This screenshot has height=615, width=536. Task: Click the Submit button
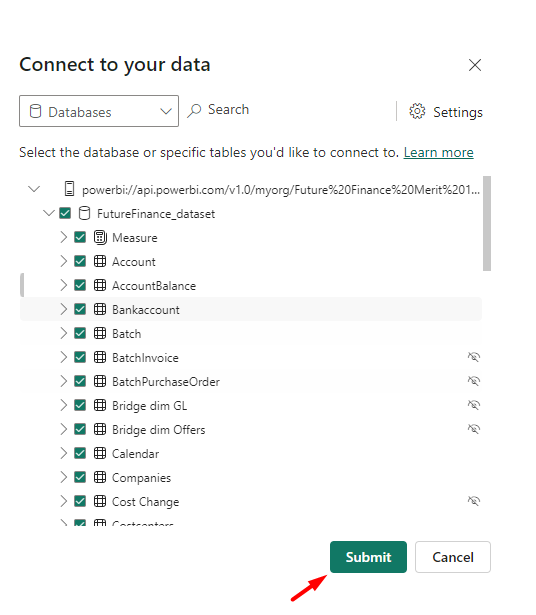coord(368,557)
